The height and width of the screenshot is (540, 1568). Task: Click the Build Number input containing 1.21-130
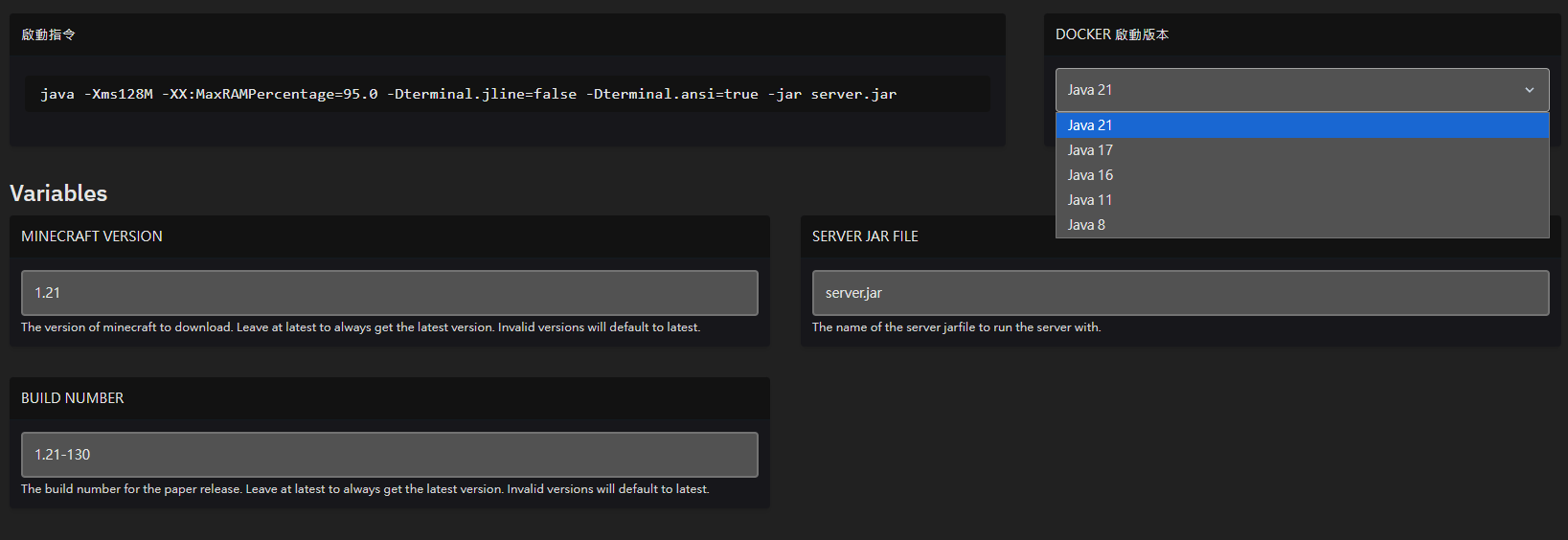coord(389,455)
